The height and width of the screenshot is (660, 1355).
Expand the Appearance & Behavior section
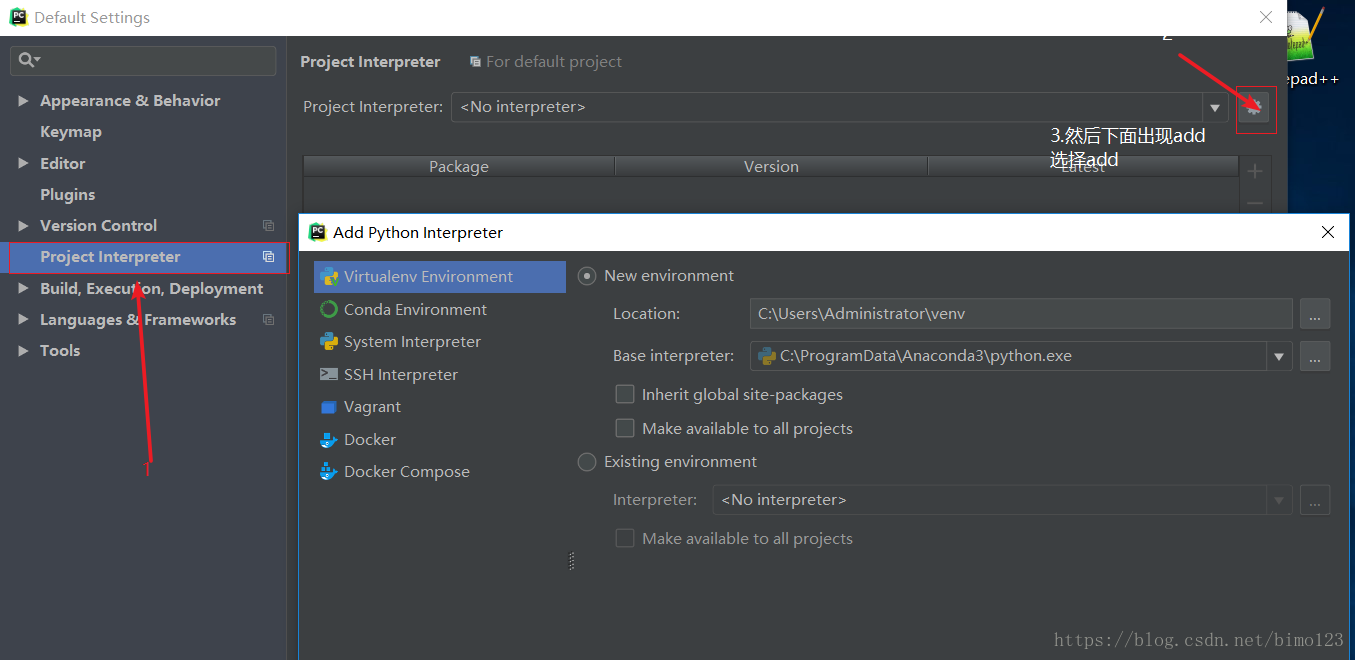point(23,101)
